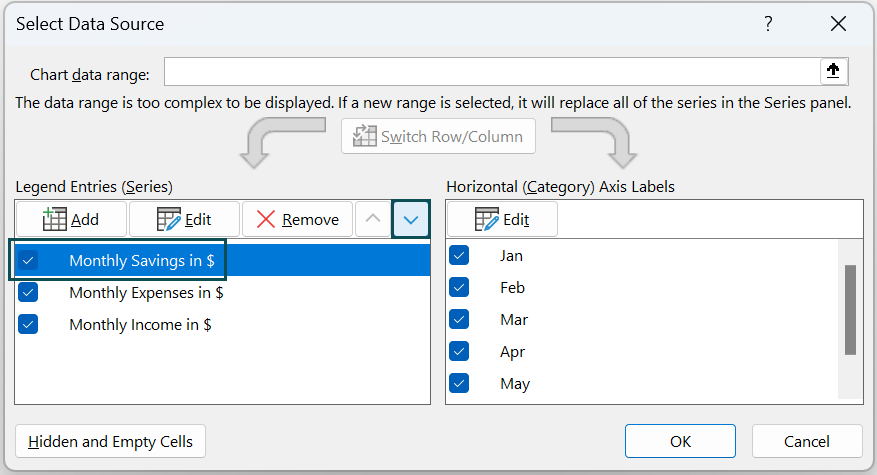Viewport: 877px width, 475px height.
Task: Move the series up with the up arrow
Action: pos(373,219)
